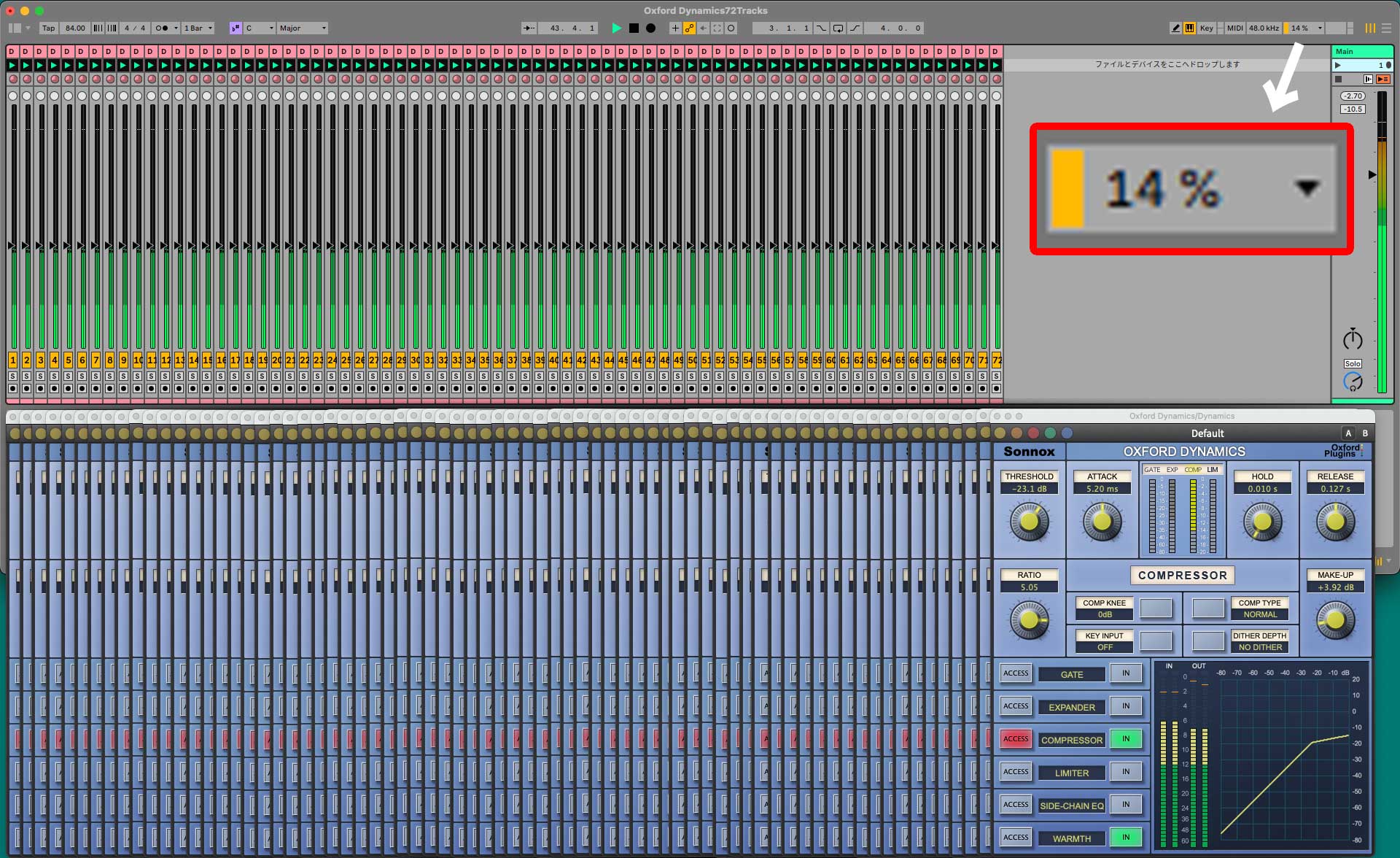1400x858 pixels.
Task: Click ACCESS for the Limiter section
Action: 1016,772
